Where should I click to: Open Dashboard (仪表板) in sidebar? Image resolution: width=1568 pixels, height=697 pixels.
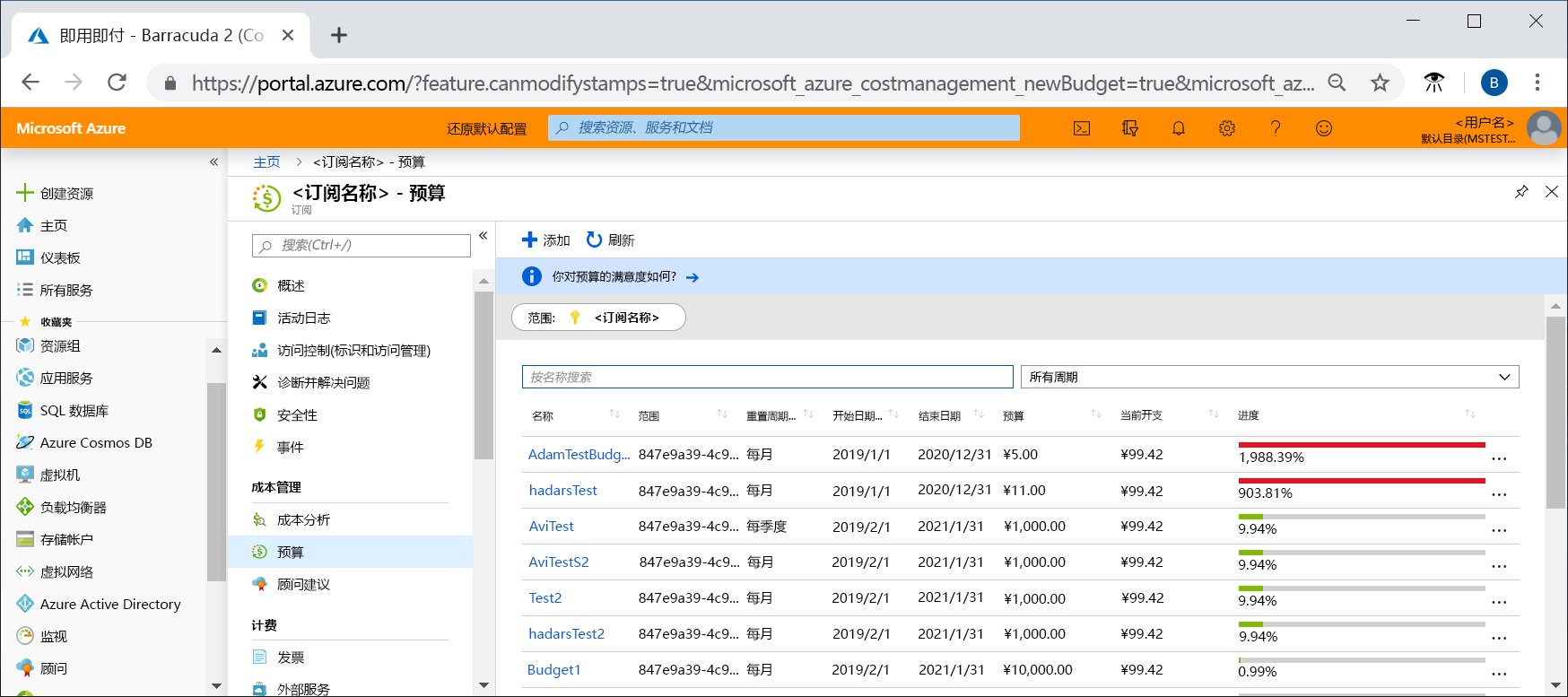click(48, 257)
